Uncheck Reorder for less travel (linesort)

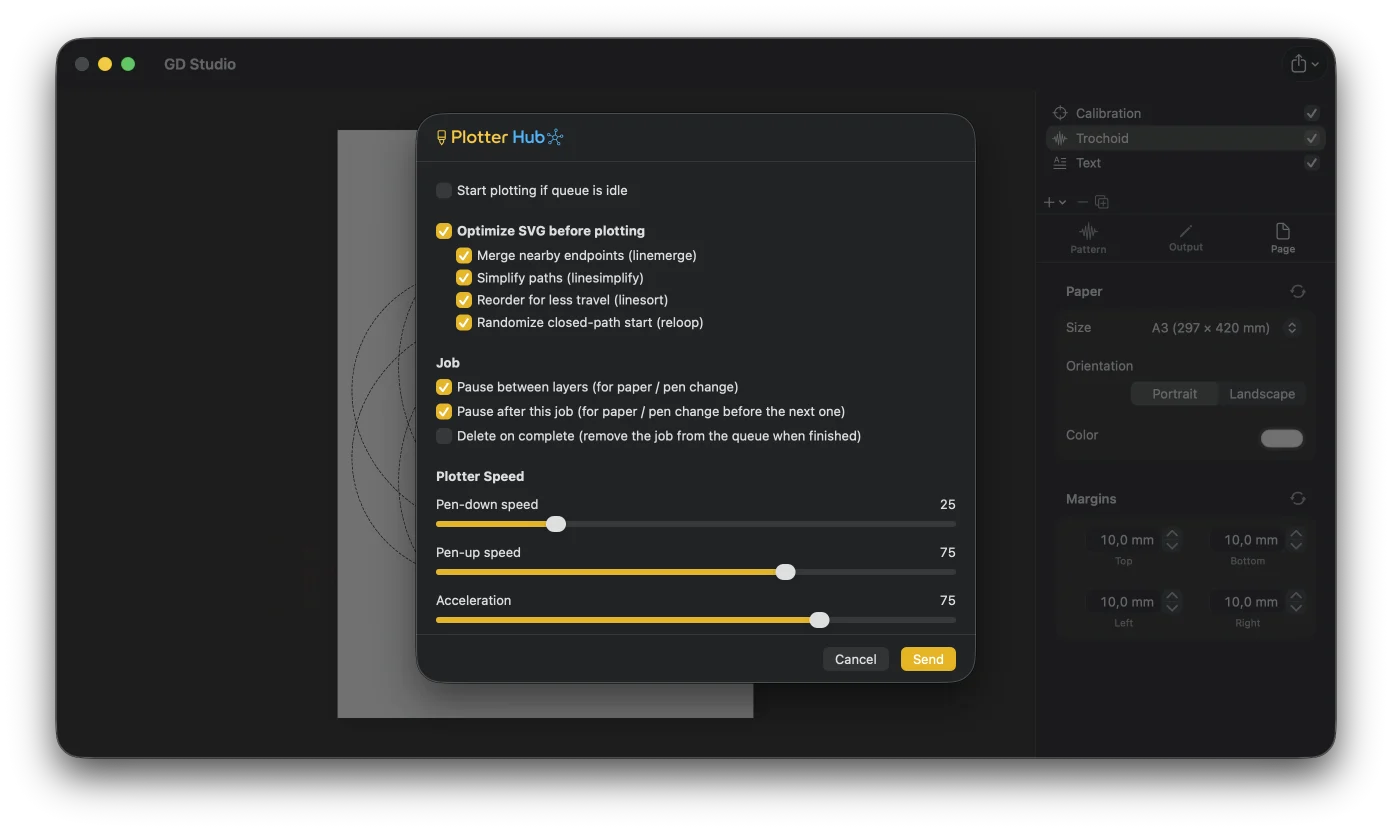[464, 300]
